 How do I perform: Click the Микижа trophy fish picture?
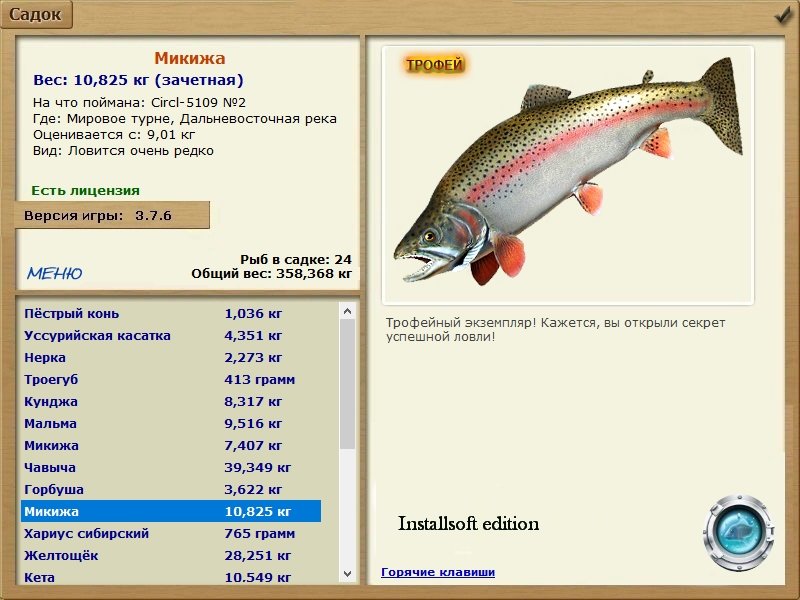[568, 175]
